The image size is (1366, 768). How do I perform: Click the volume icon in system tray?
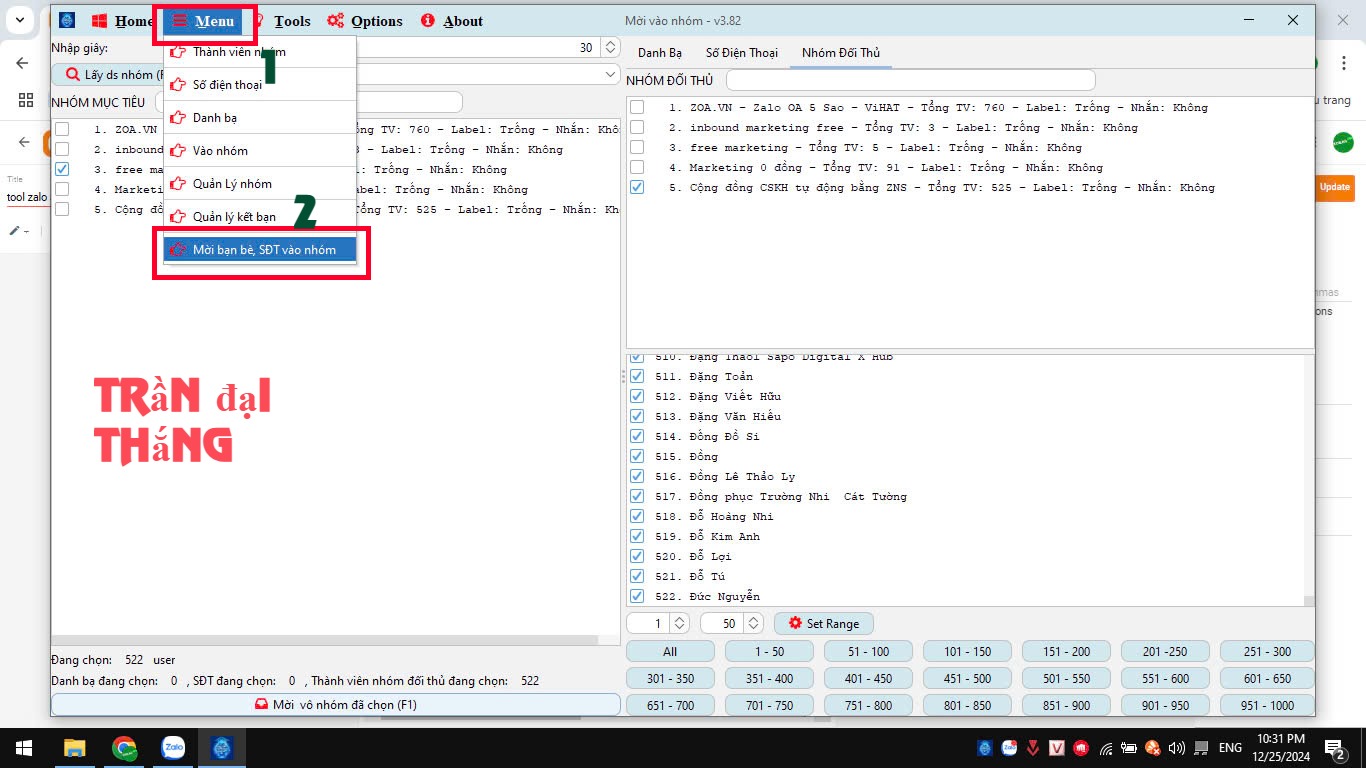1176,748
